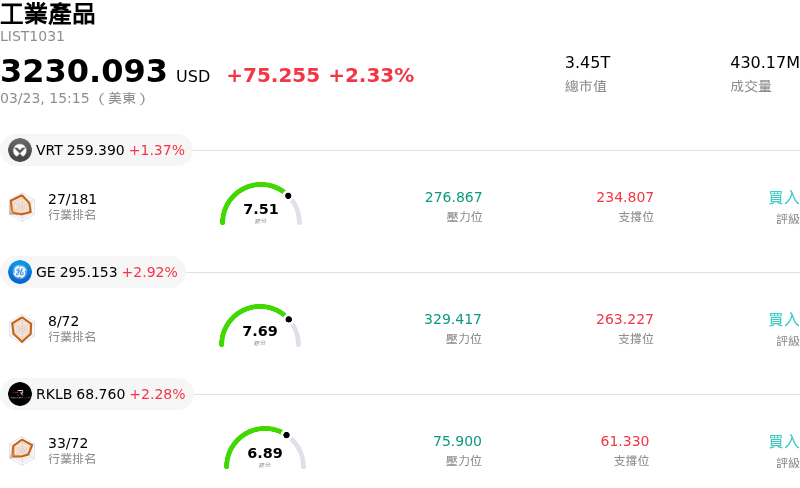Click VRT resistance level 276.867
Image resolution: width=800 pixels, height=488 pixels.
click(x=453, y=197)
